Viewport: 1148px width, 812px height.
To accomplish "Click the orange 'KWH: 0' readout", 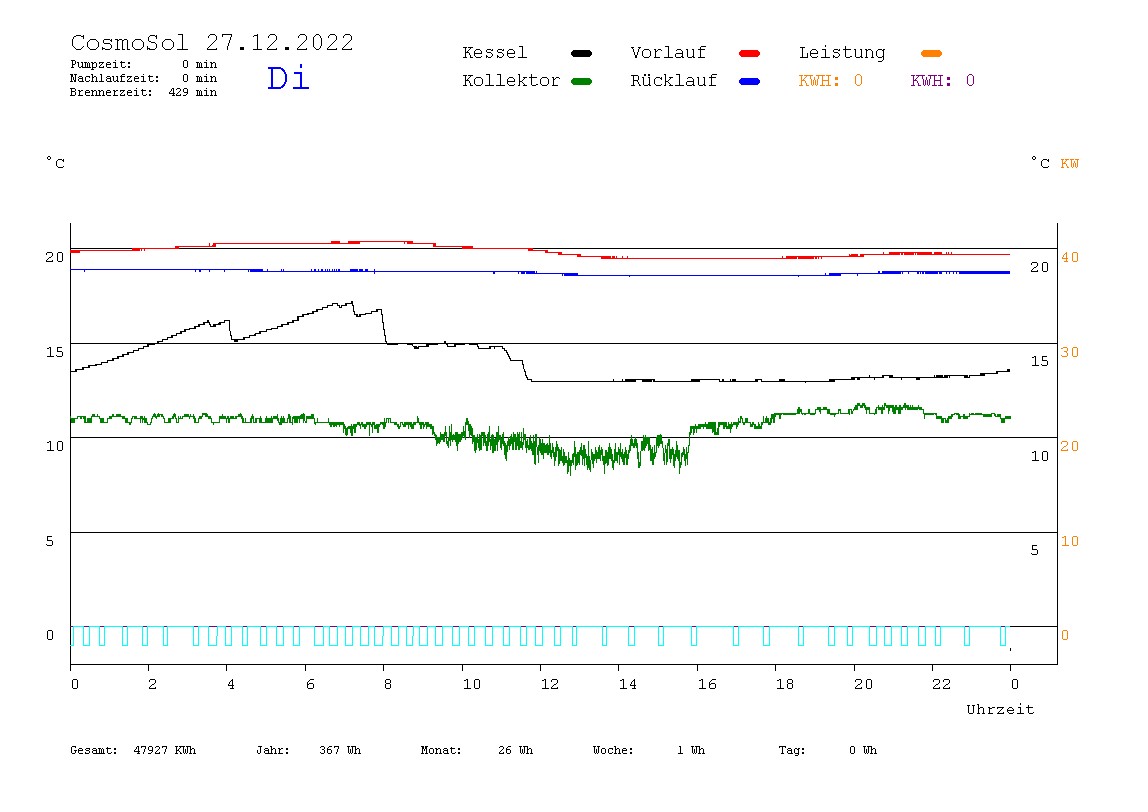I will click(831, 81).
